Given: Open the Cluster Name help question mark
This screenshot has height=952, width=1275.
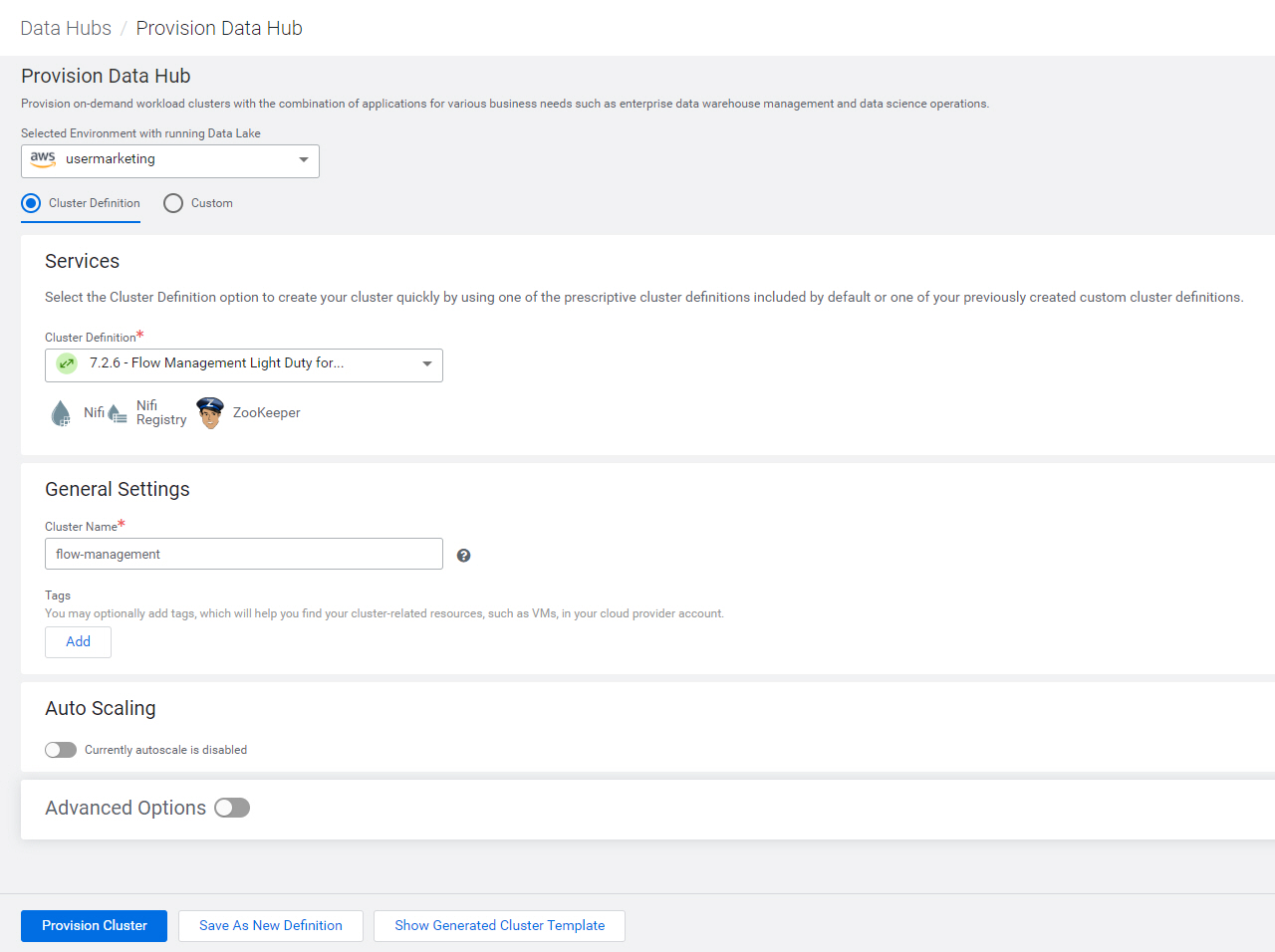Looking at the screenshot, I should click(463, 556).
